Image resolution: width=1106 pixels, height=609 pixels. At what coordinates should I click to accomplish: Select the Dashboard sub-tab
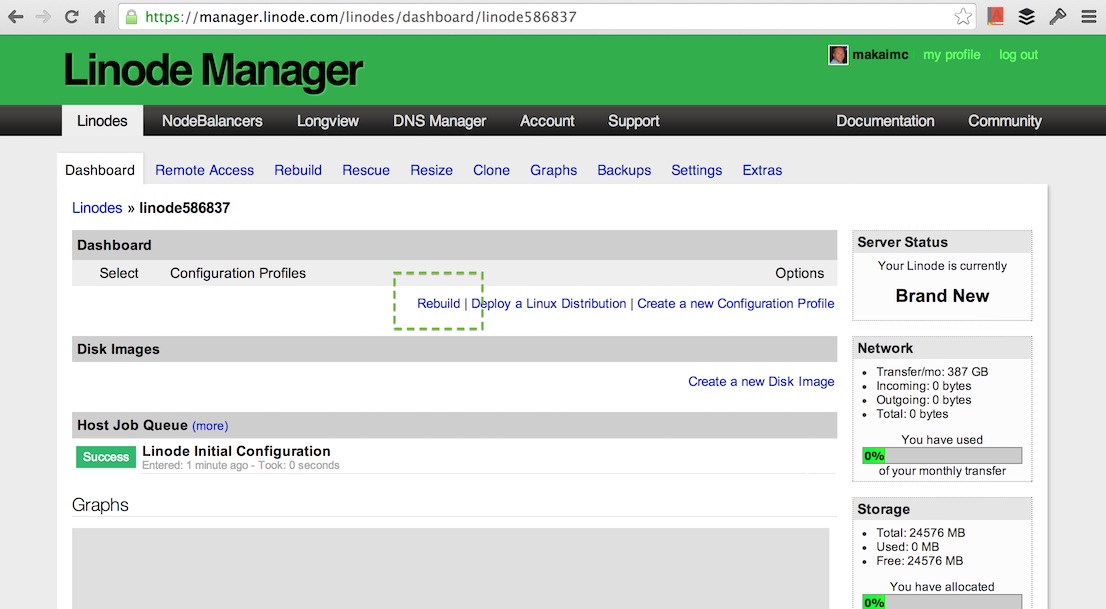pyautogui.click(x=100, y=170)
